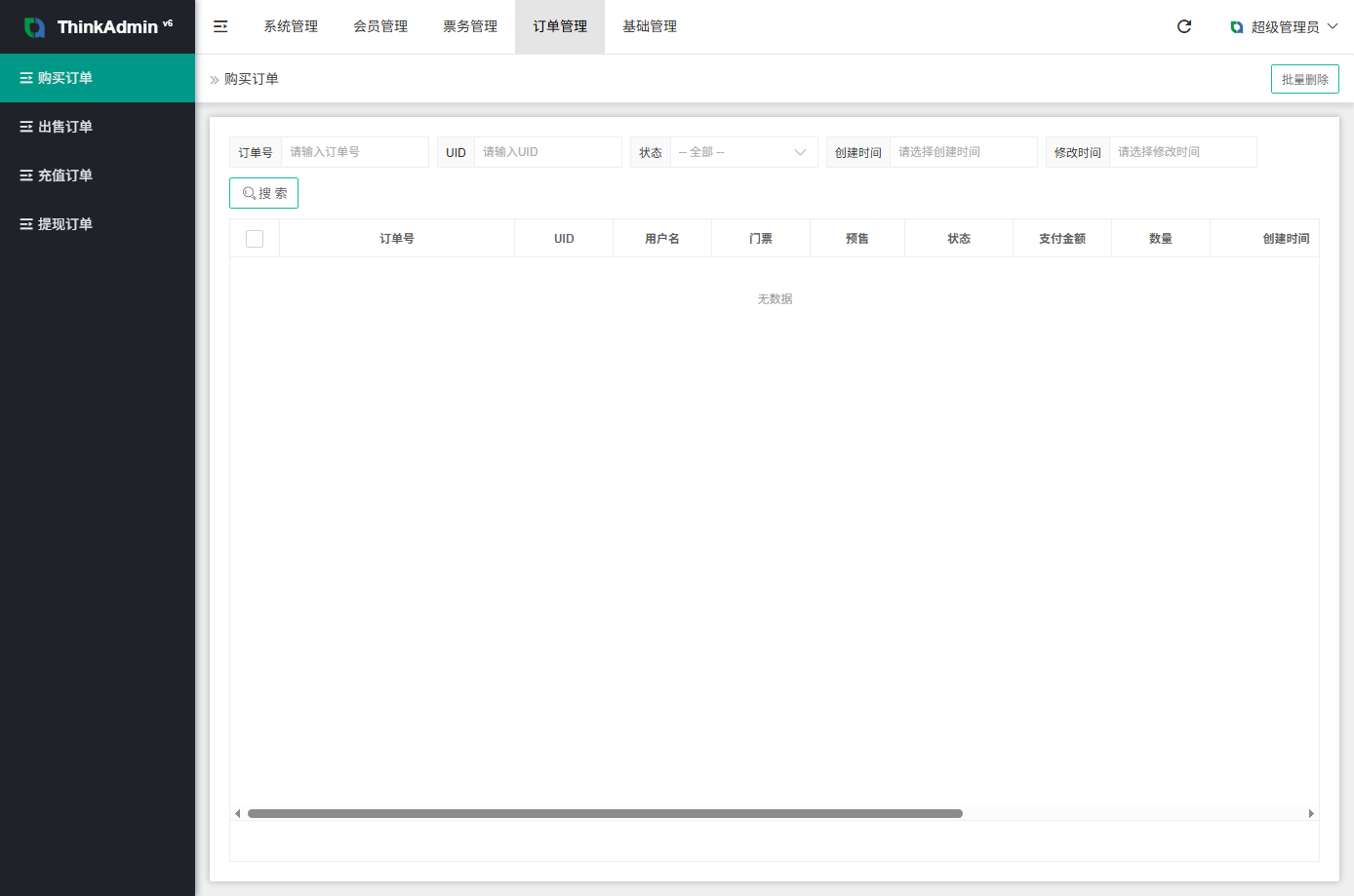Click the 提现订单 sidebar list icon
The height and width of the screenshot is (896, 1354).
26,224
